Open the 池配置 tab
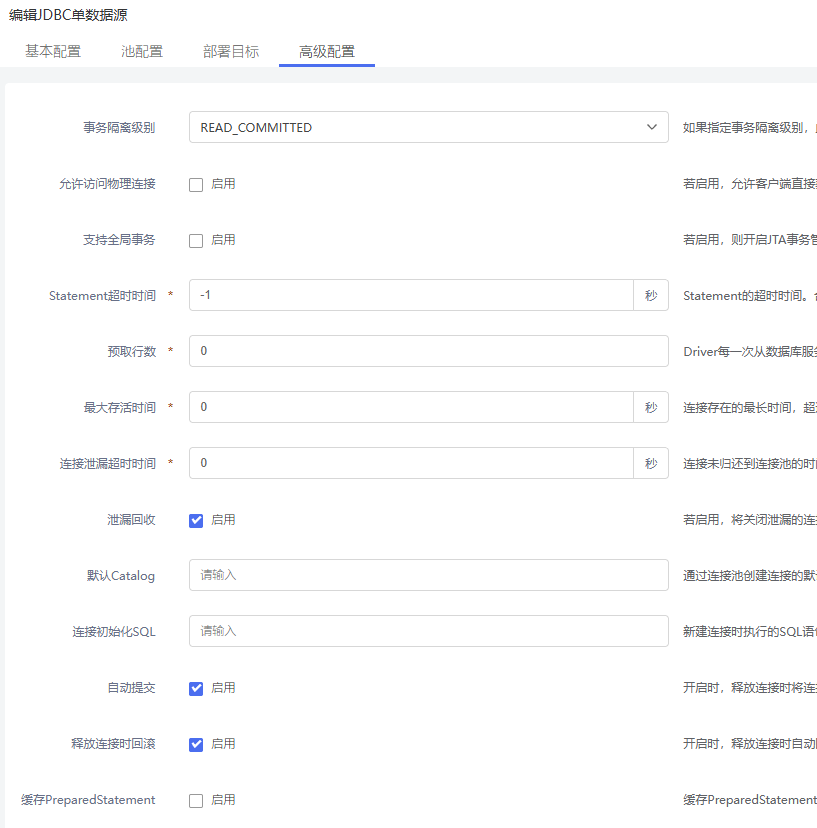 [142, 51]
